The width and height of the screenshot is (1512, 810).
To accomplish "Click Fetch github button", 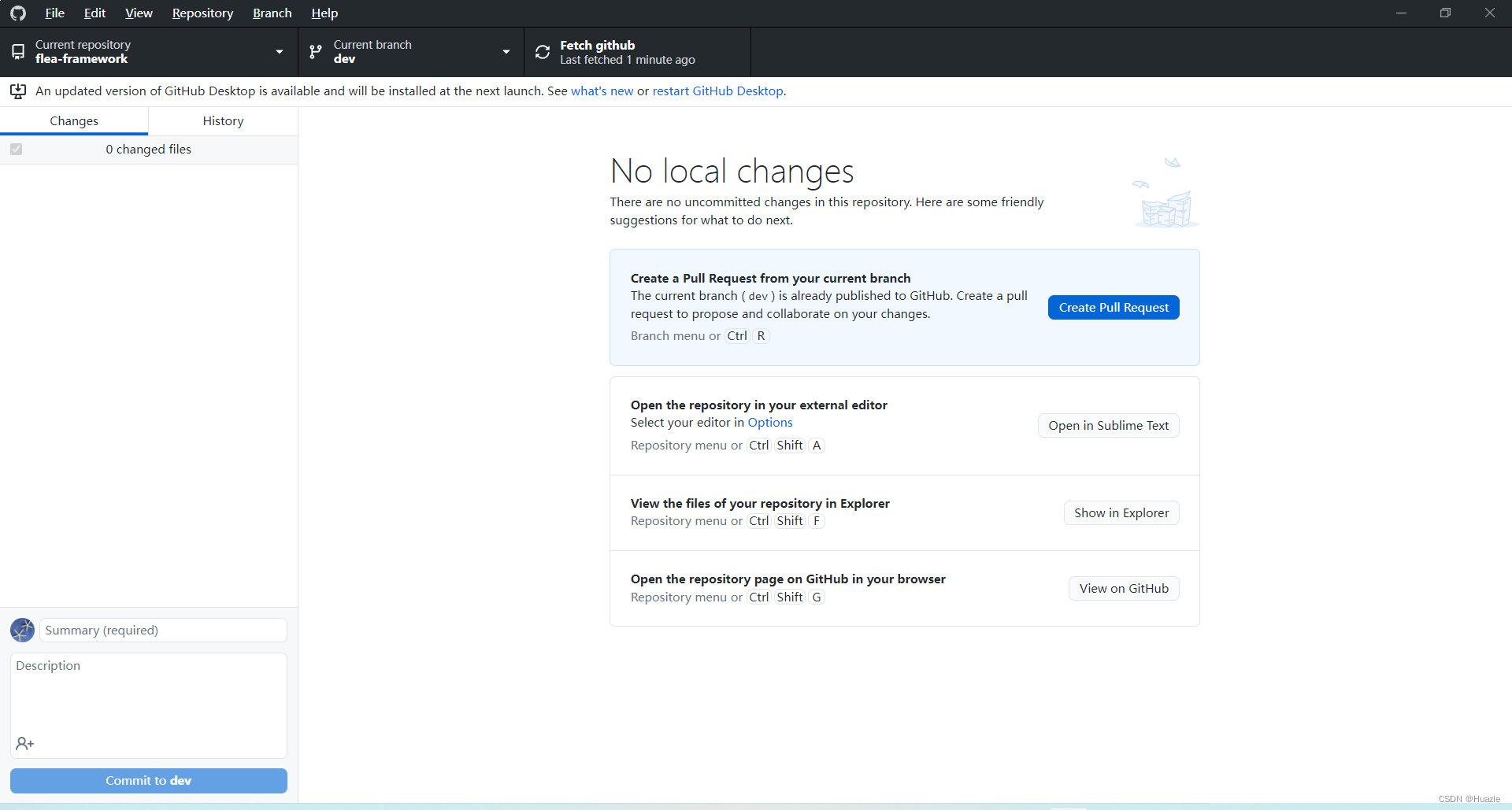I will [x=638, y=52].
